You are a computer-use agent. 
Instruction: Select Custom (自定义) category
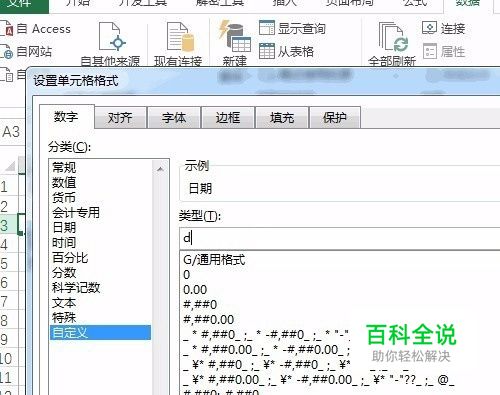(x=100, y=332)
